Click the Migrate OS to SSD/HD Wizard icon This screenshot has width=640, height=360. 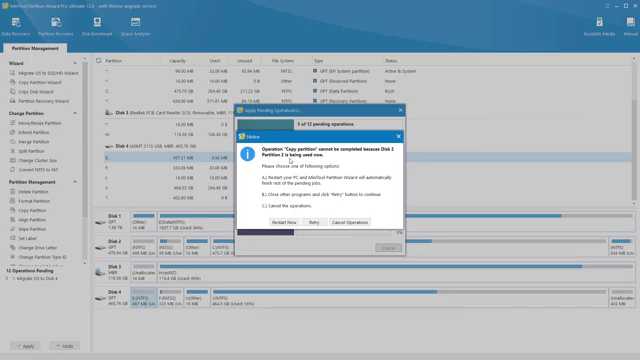coord(13,73)
